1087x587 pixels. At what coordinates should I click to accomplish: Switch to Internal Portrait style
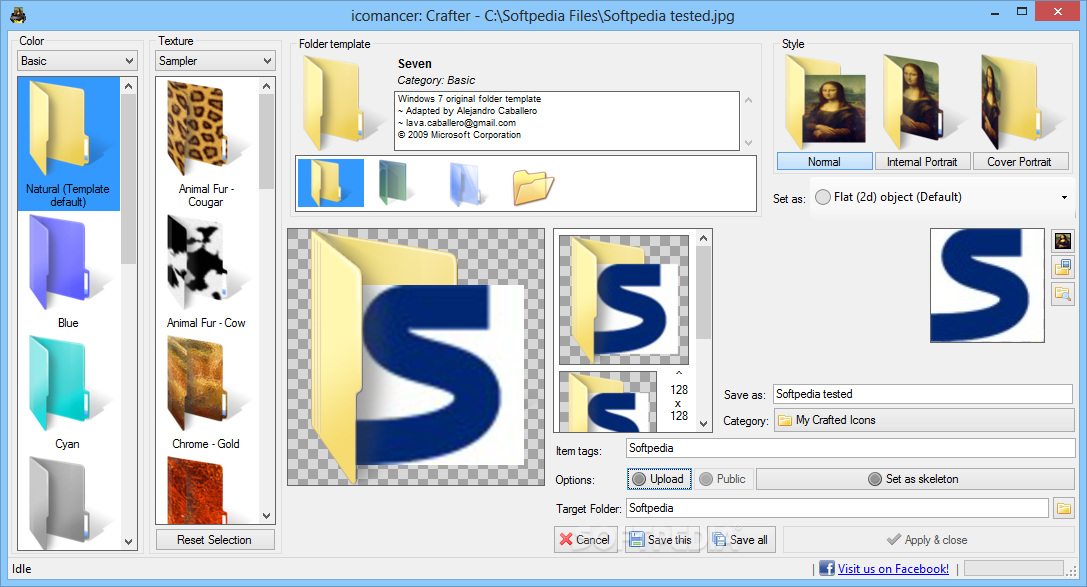click(921, 161)
